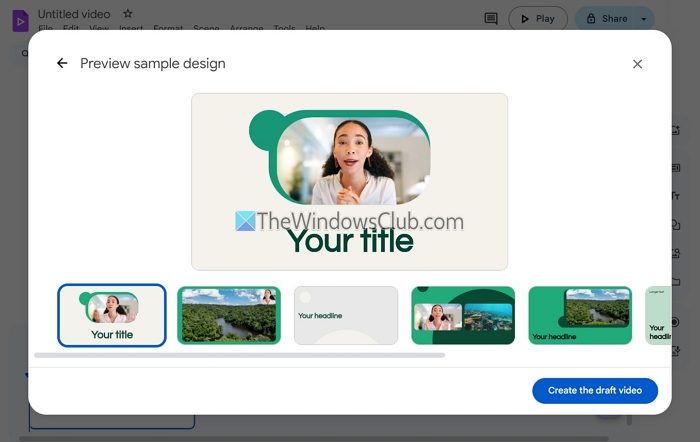
Task: Click the Play button in background window
Action: click(538, 19)
